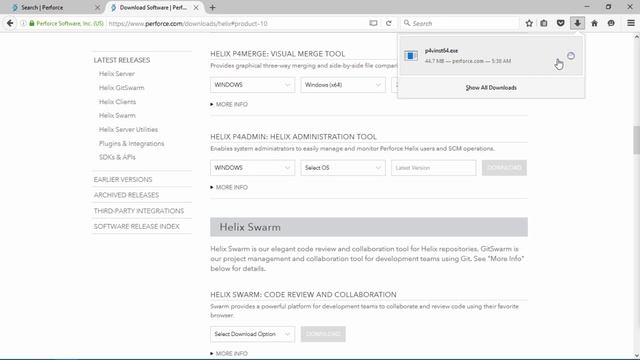Save page with the Pocket icon
Image resolution: width=640 pixels, height=360 pixels.
tap(560, 23)
